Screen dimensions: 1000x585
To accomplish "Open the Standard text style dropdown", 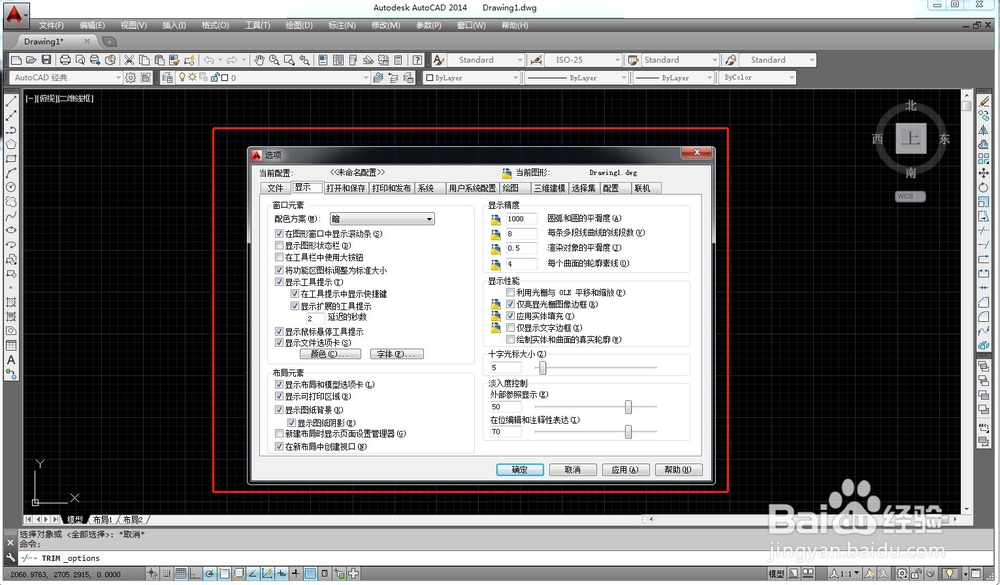I will click(x=485, y=60).
